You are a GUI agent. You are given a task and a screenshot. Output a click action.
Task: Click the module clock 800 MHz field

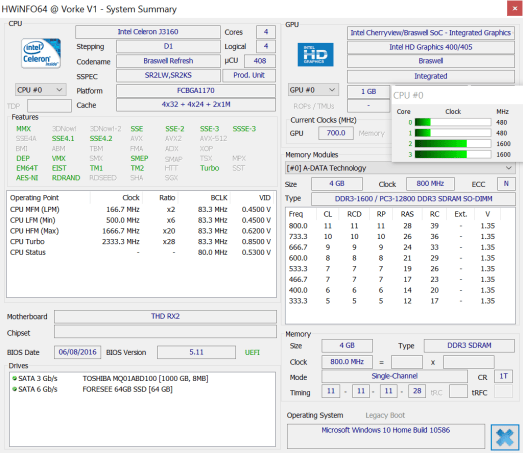coord(430,183)
